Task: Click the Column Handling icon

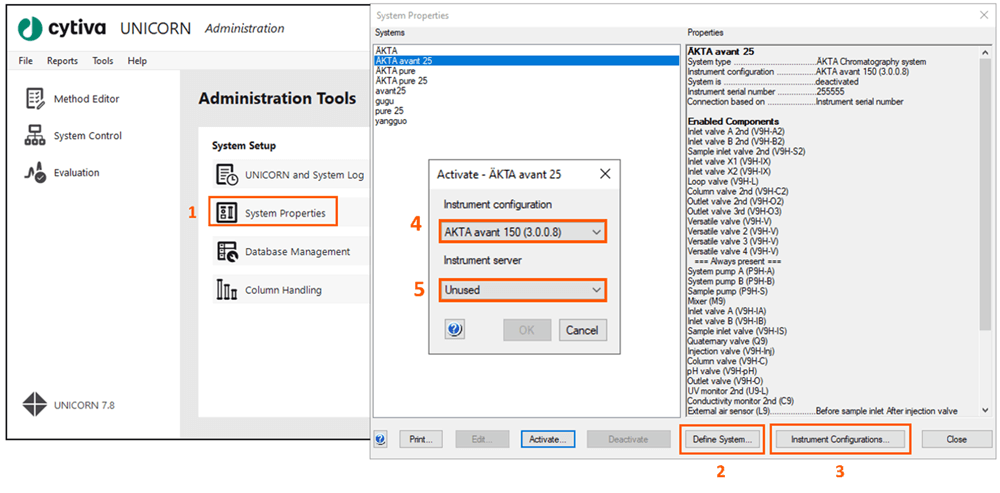Action: (x=227, y=290)
